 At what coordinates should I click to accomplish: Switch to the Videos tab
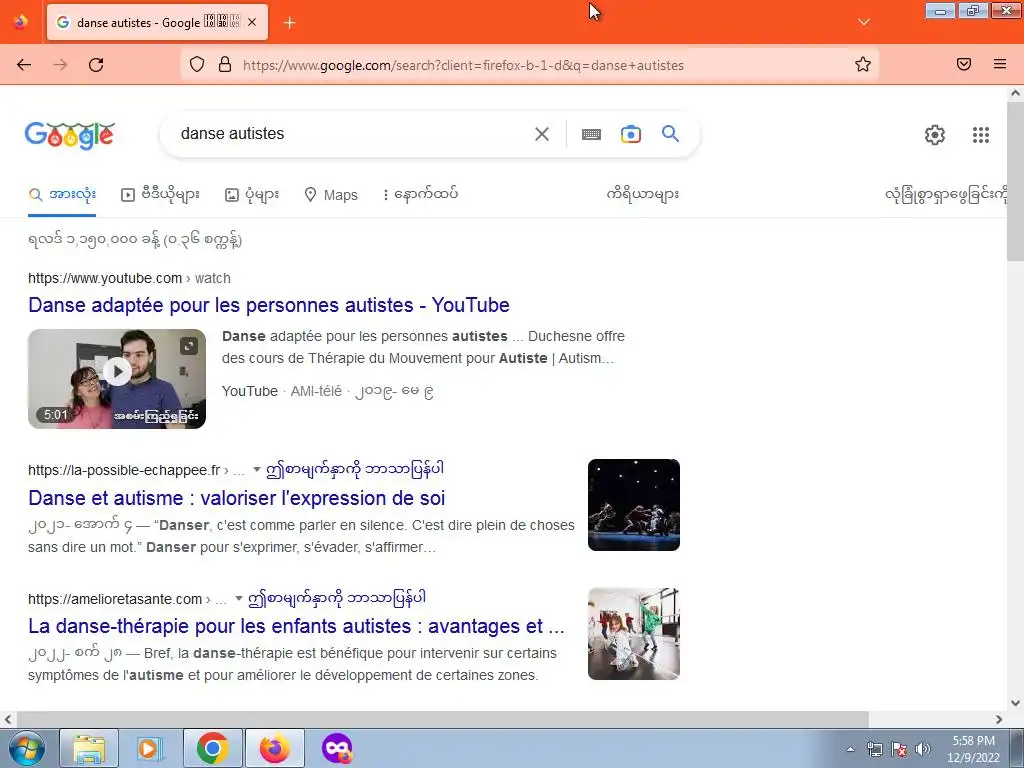161,195
